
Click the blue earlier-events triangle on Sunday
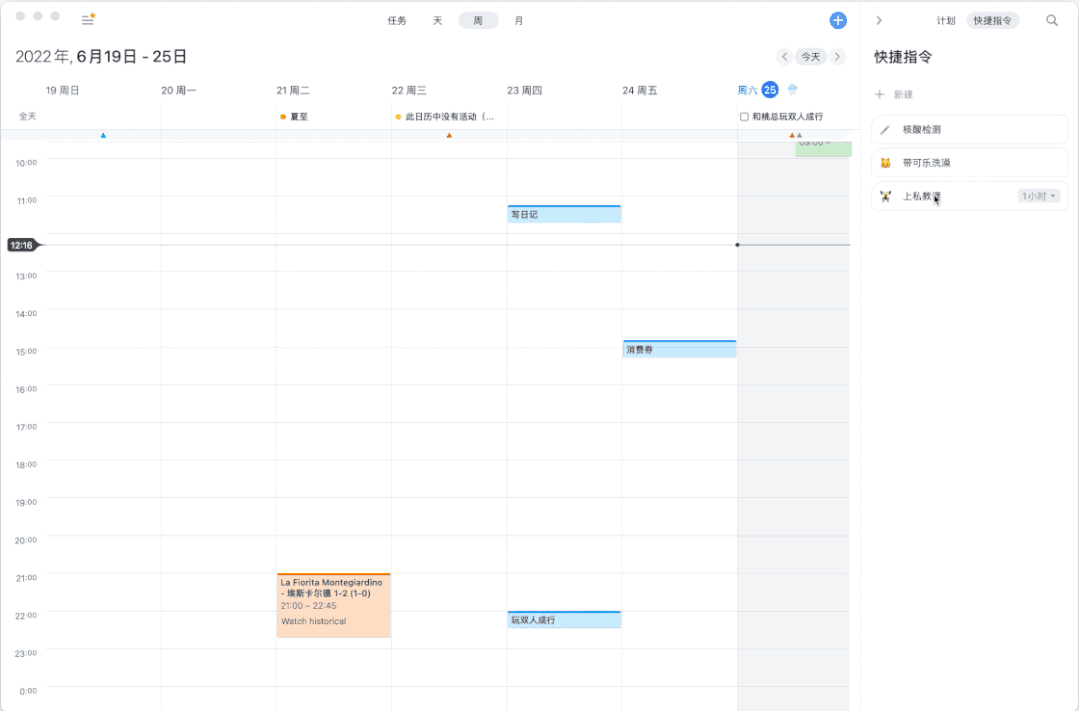coord(103,136)
